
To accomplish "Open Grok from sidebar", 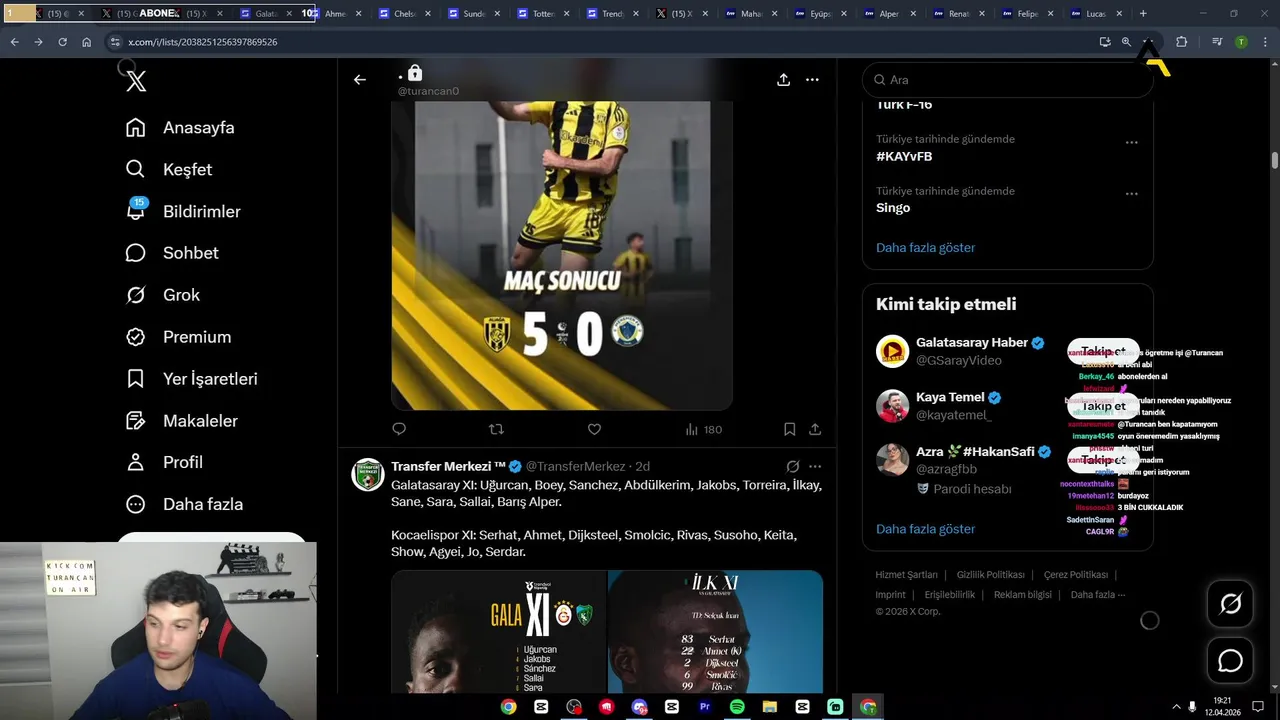I will pyautogui.click(x=162, y=295).
